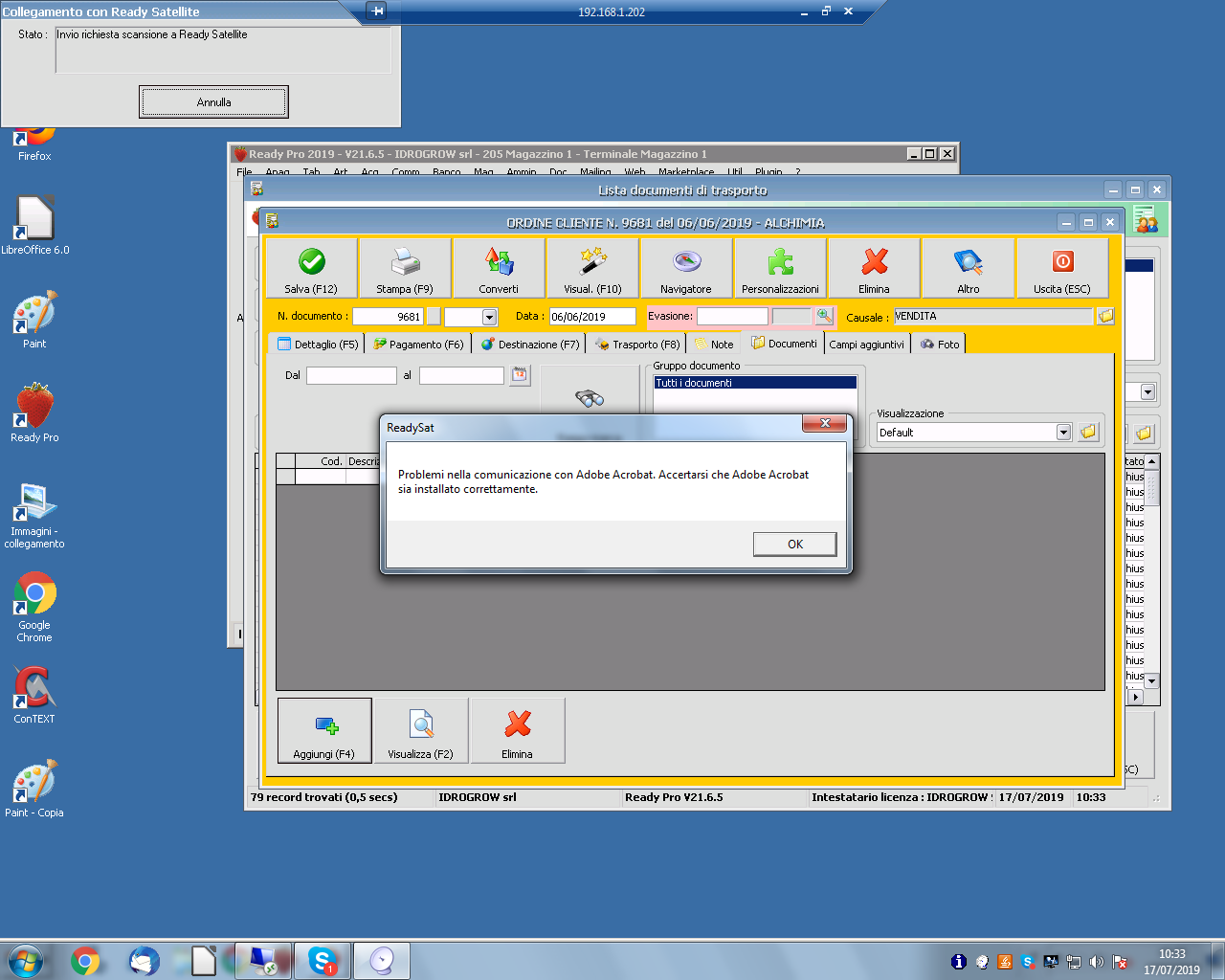1225x980 pixels.
Task: Click Annulla in Ready Satellite connection window
Action: click(213, 101)
